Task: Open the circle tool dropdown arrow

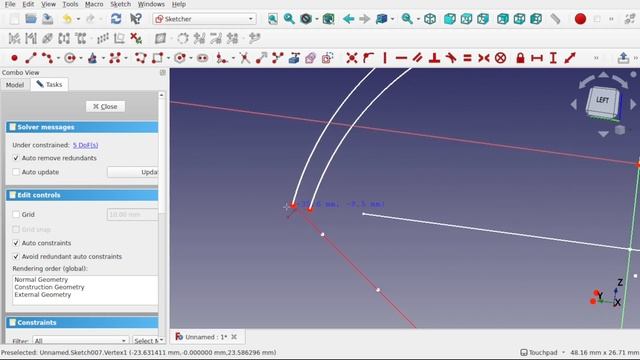Action: [80, 58]
